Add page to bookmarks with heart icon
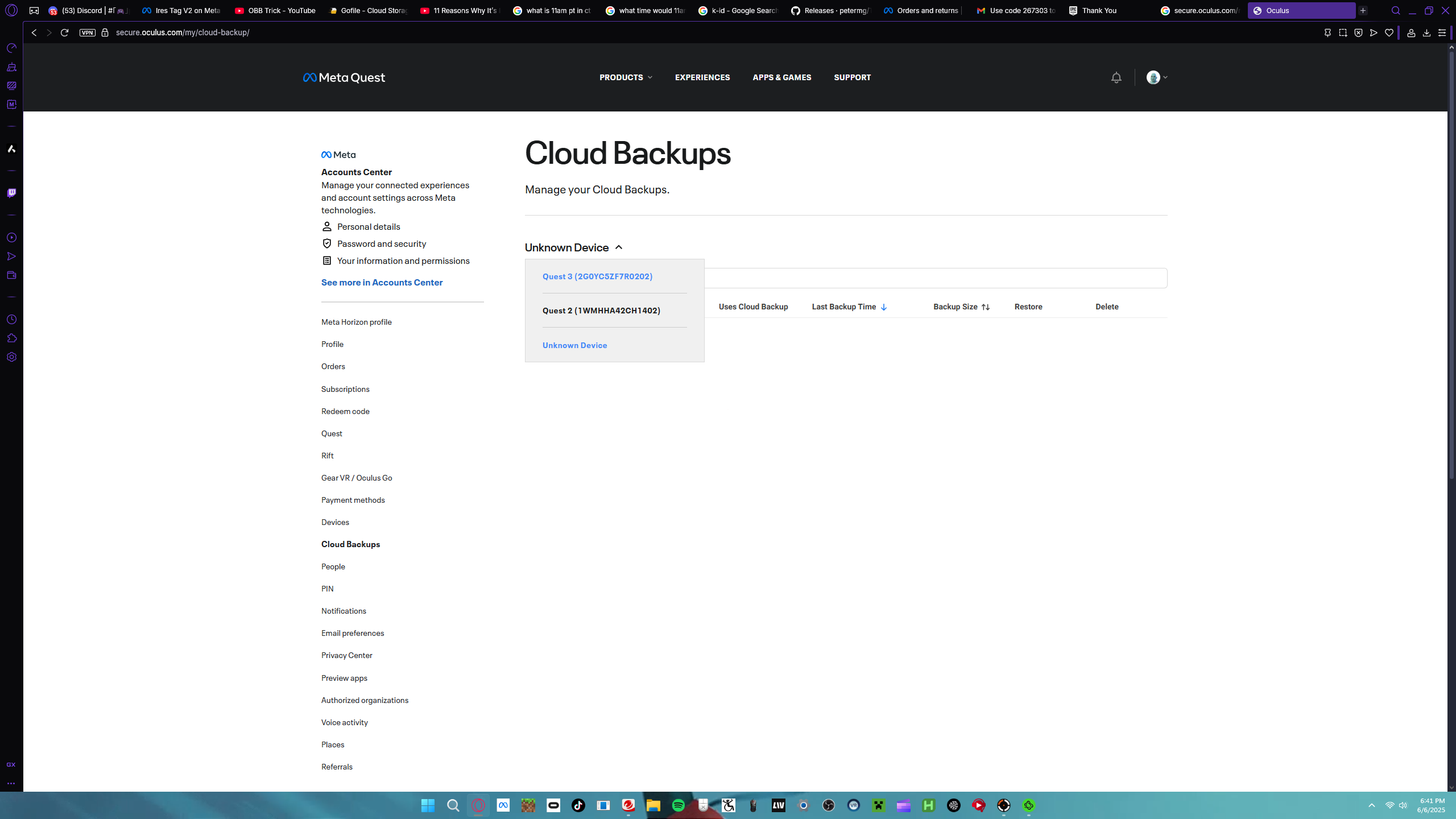This screenshot has width=1456, height=819. [x=1389, y=33]
